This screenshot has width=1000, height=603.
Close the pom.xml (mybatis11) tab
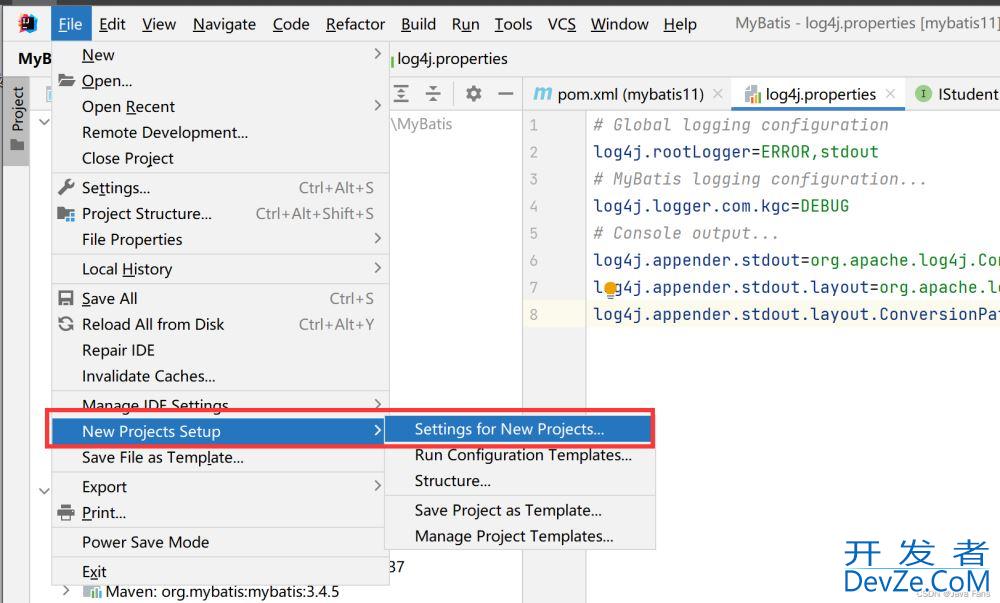[x=717, y=94]
